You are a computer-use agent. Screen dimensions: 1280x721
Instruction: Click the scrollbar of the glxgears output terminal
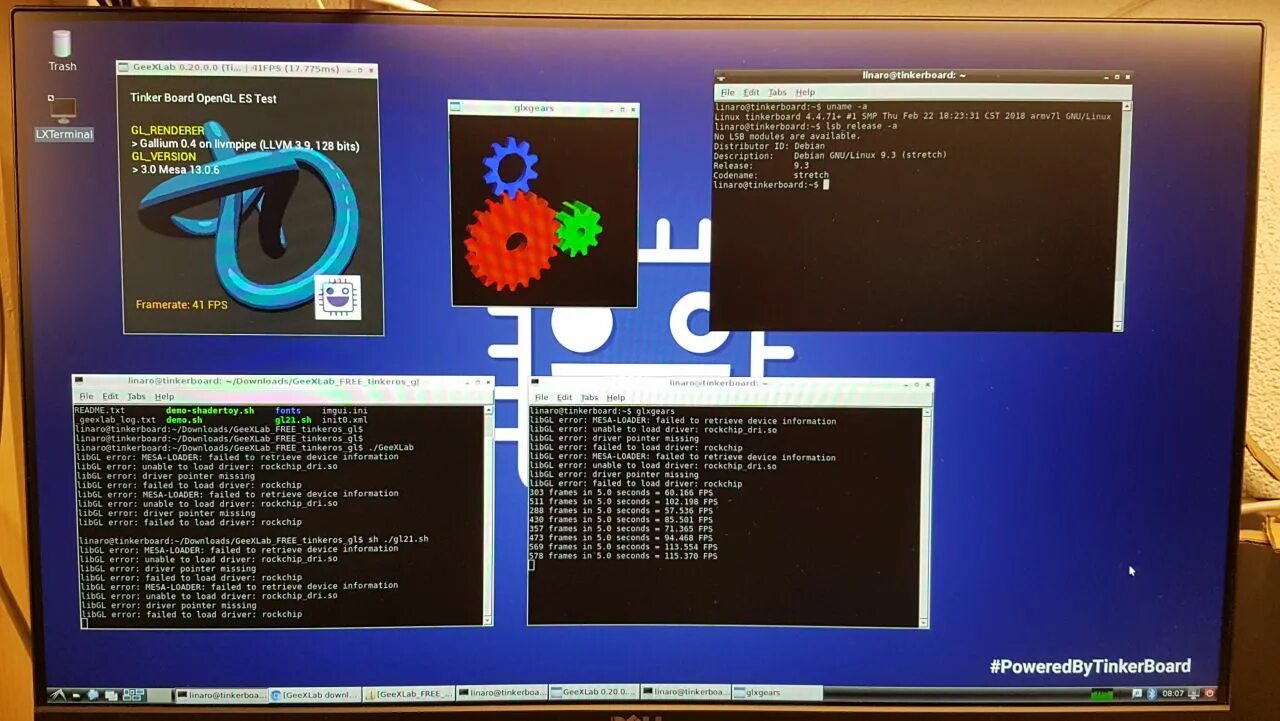[x=927, y=515]
